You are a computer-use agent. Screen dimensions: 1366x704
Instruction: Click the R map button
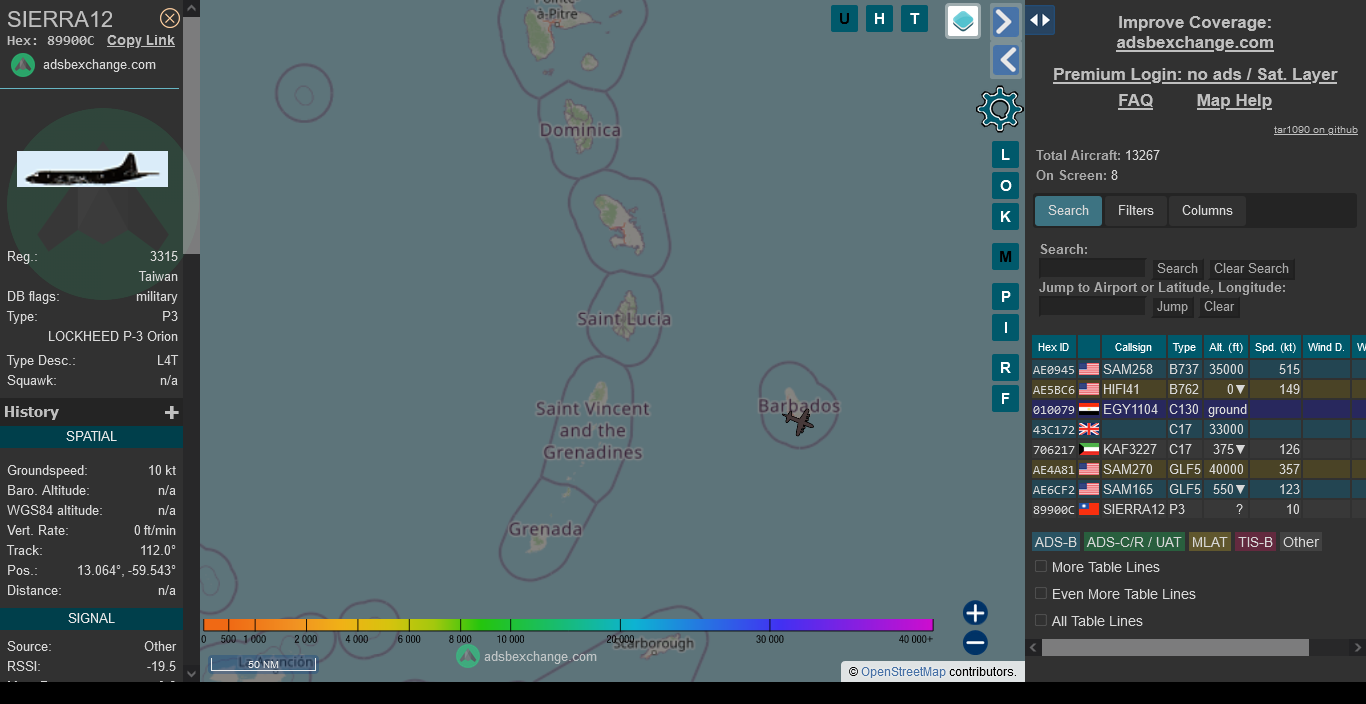pyautogui.click(x=1006, y=368)
